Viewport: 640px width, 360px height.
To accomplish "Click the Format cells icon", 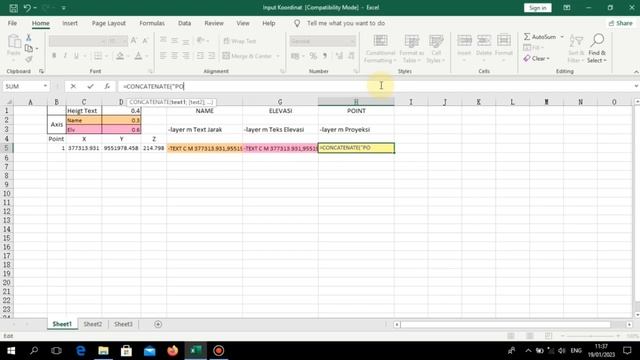I will 504,40.
